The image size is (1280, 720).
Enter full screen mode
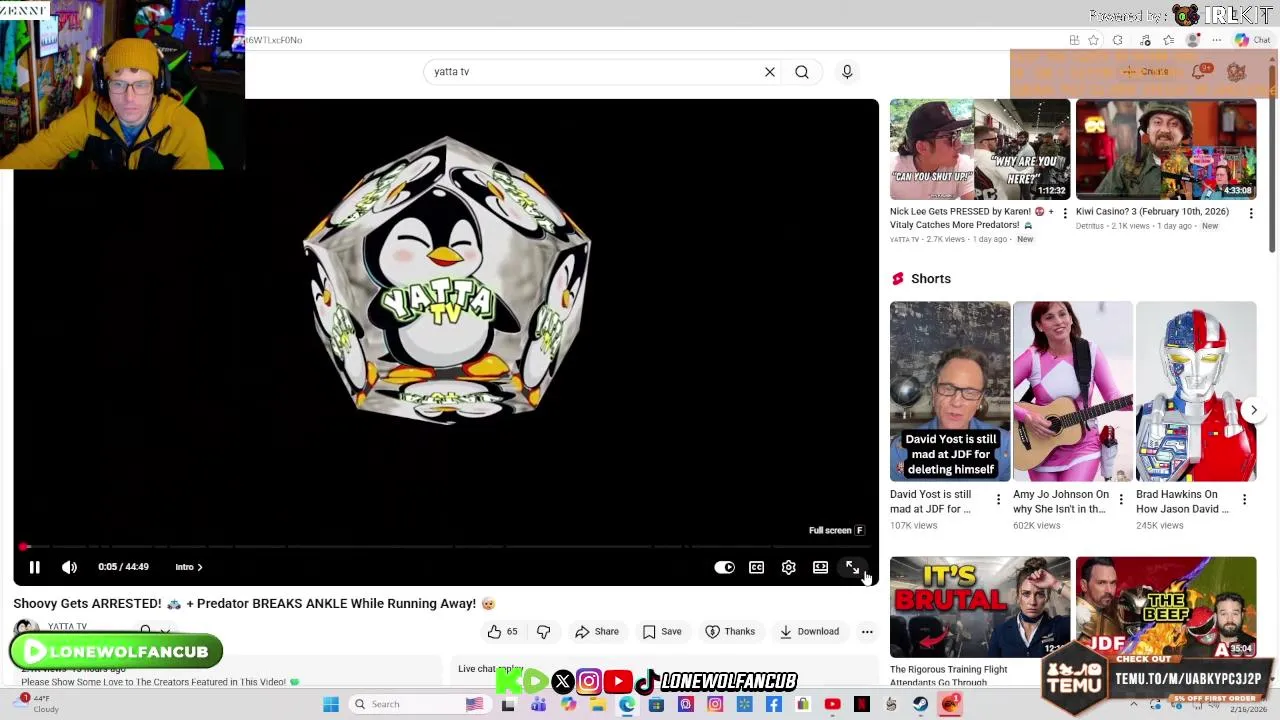(x=852, y=567)
